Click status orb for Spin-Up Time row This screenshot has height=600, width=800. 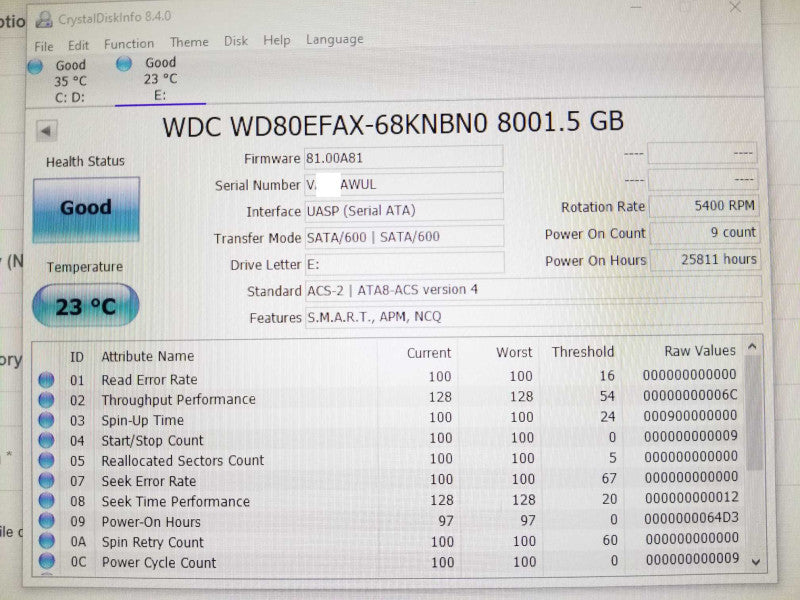46,420
